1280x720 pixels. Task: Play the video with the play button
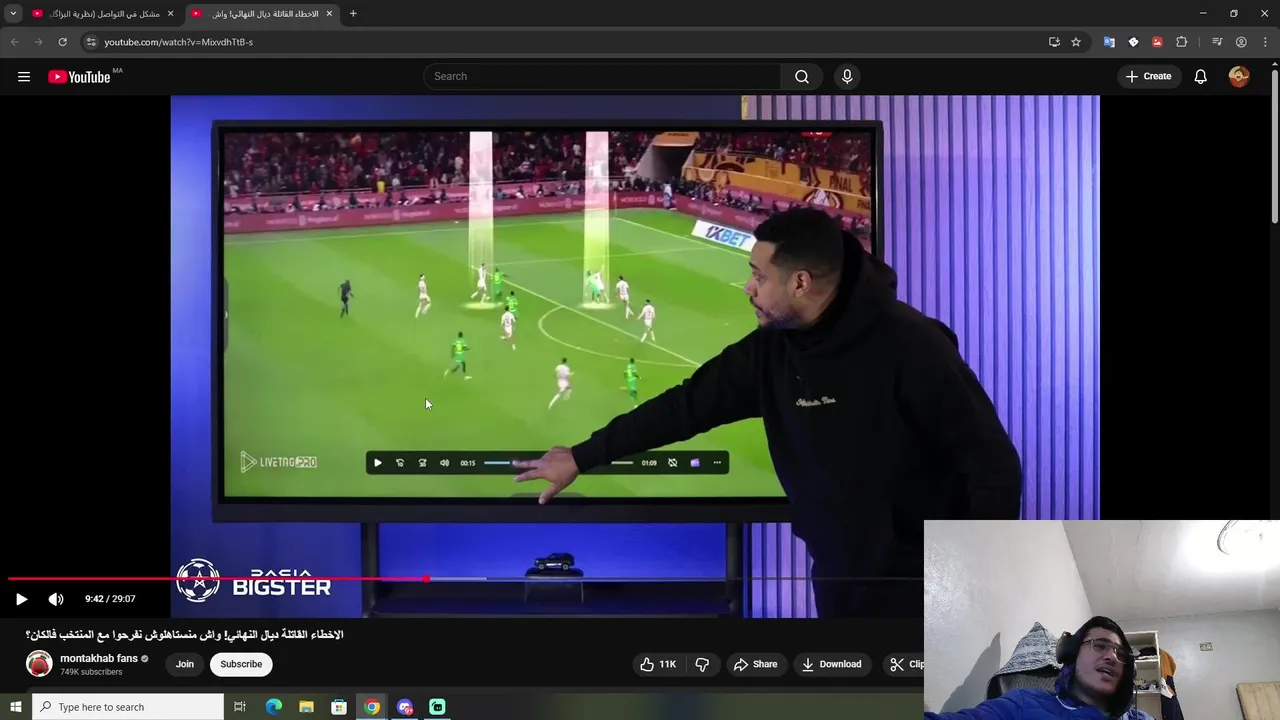(21, 599)
